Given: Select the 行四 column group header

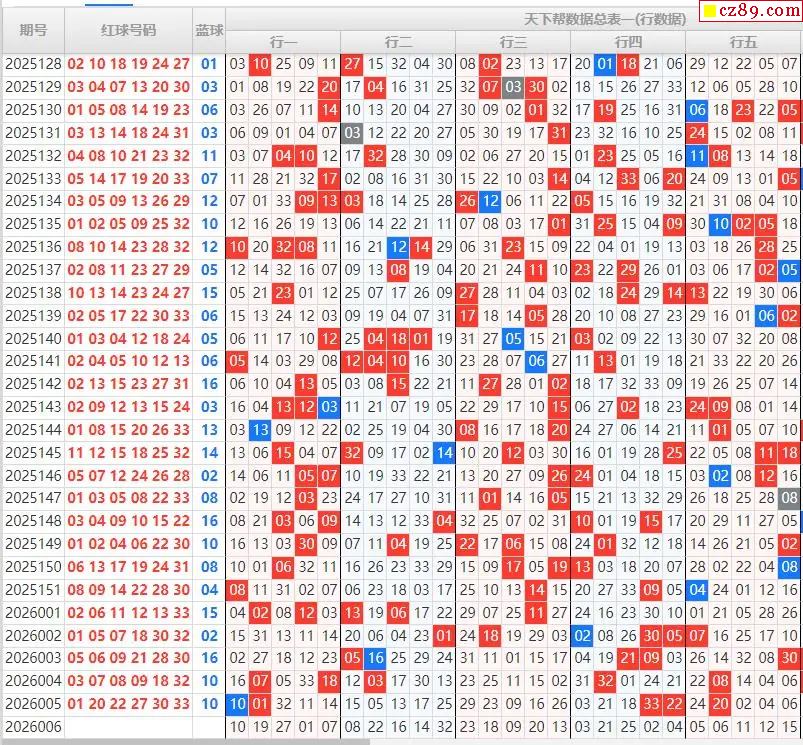Looking at the screenshot, I should point(628,42).
